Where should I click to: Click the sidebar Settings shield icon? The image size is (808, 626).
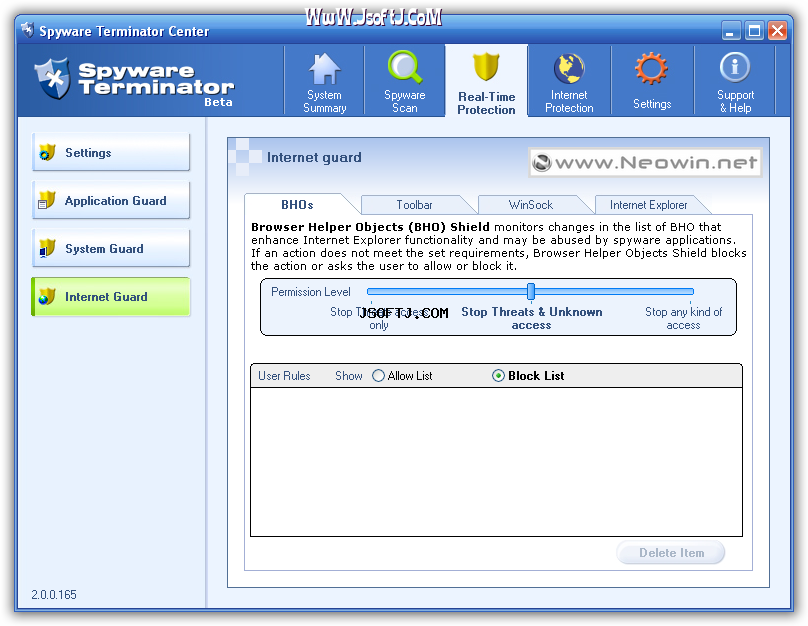click(x=47, y=153)
